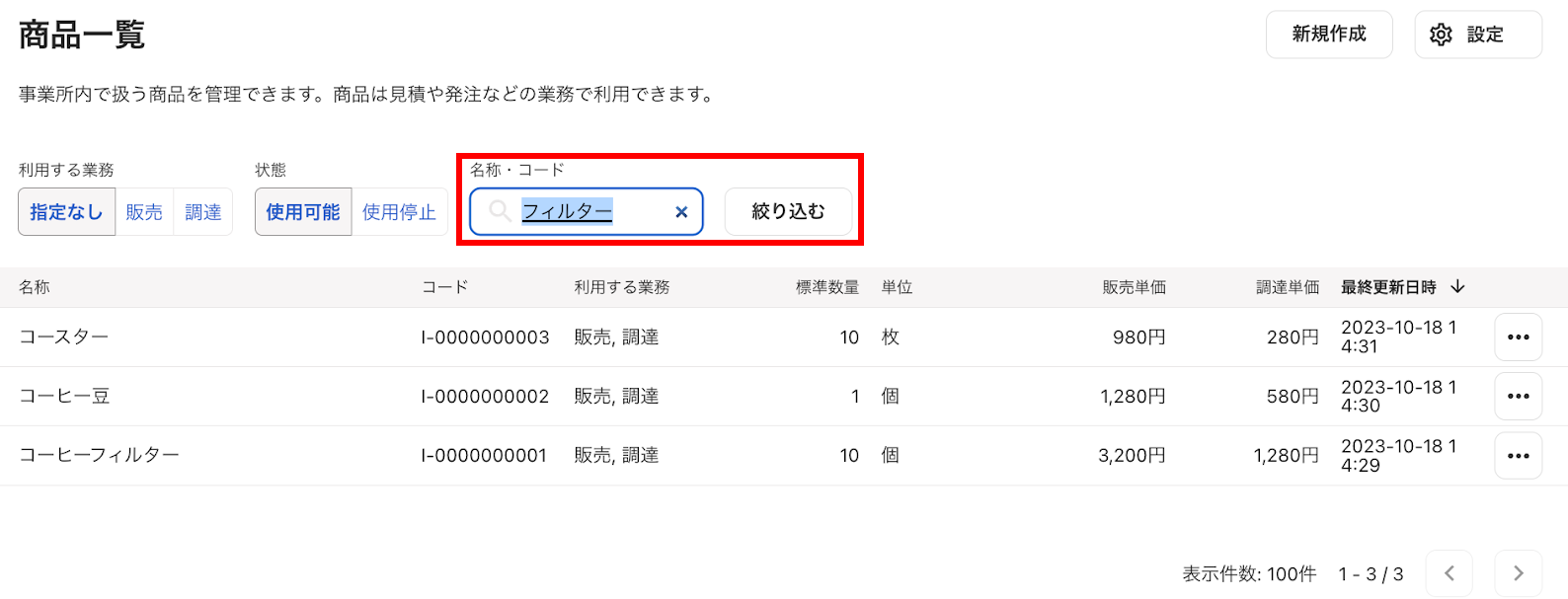The image size is (1568, 599).
Task: Clear the filter text with X icon
Action: point(681,212)
